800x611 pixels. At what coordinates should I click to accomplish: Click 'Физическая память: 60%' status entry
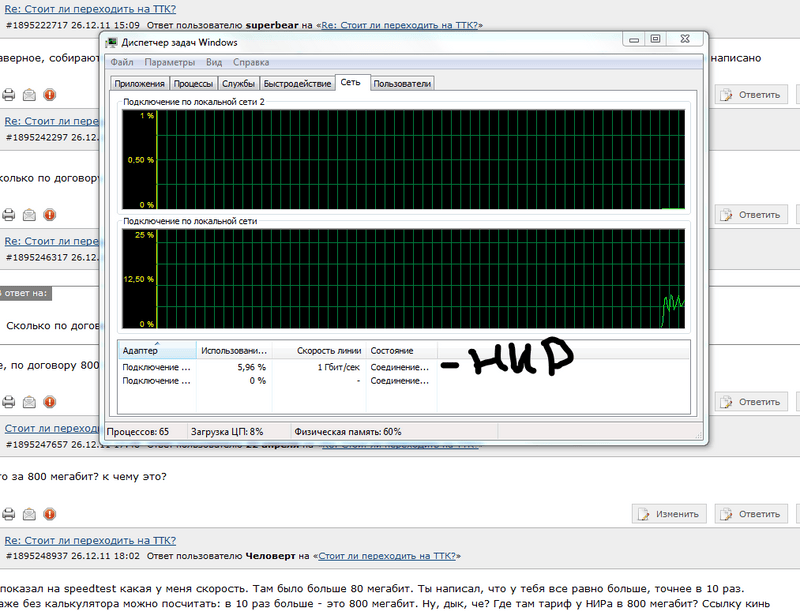(347, 431)
